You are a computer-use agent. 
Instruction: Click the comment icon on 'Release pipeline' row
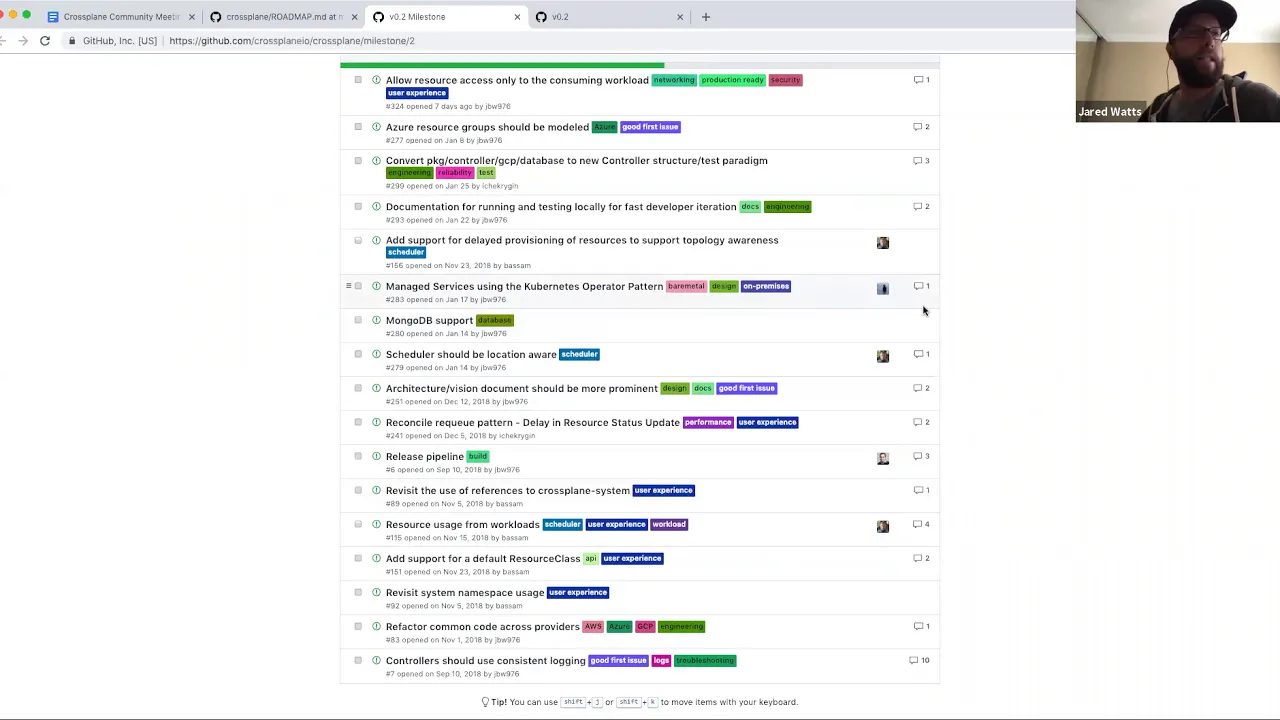(x=918, y=456)
